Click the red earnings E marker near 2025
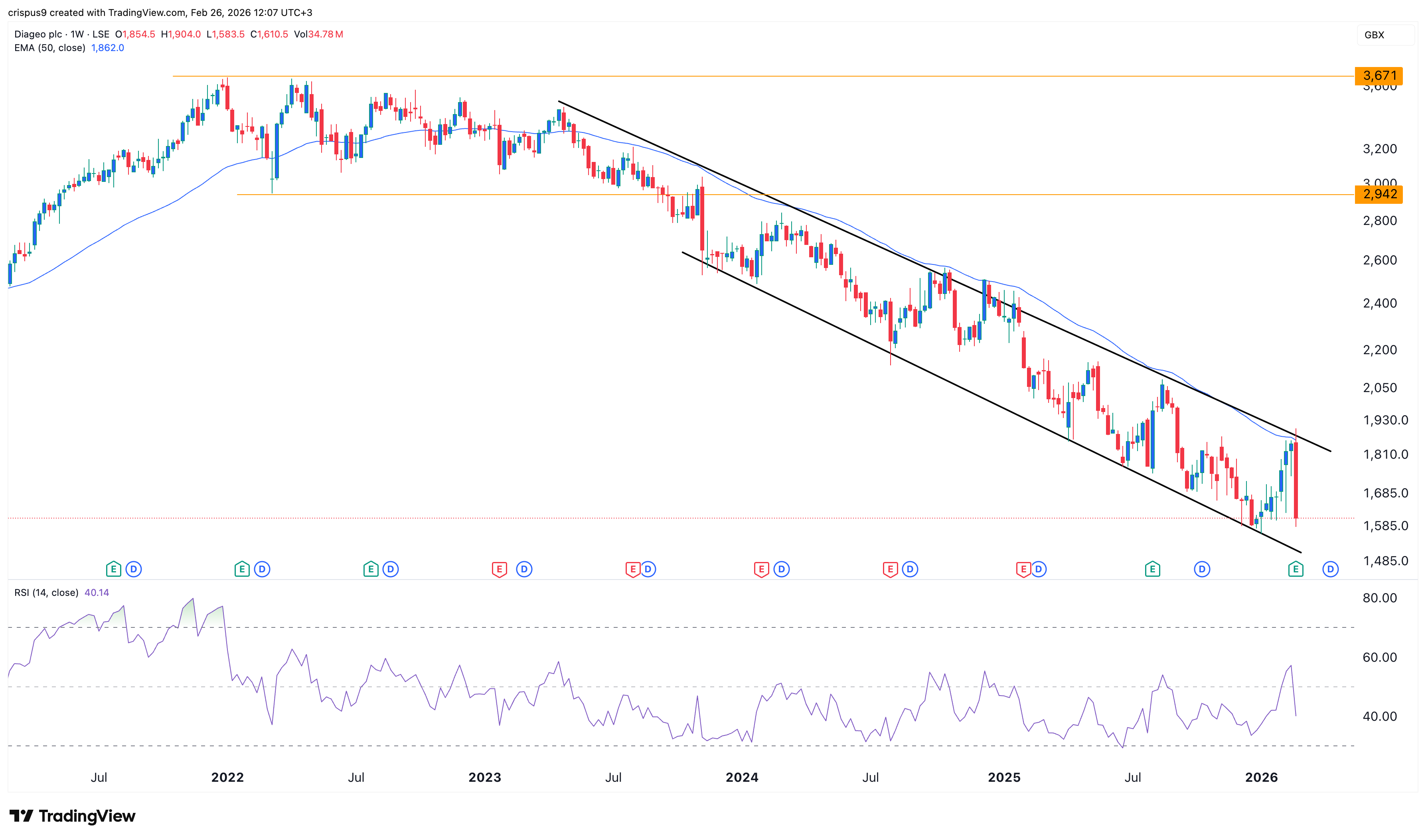1426x840 pixels. pos(1023,569)
